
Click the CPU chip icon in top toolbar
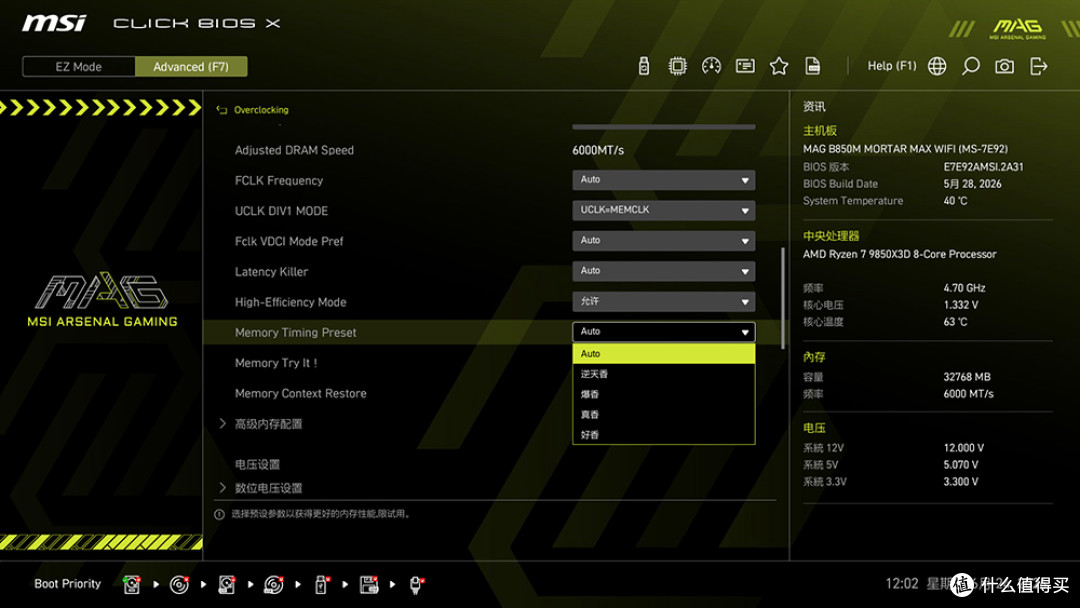[x=677, y=66]
